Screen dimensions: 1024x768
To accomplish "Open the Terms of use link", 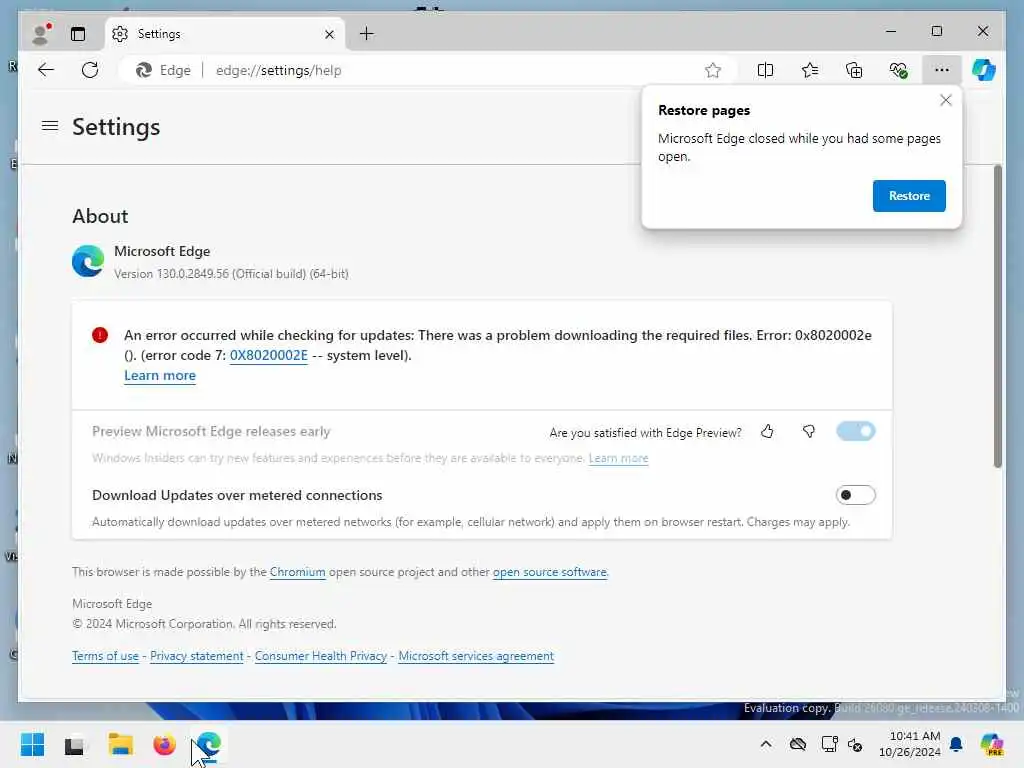I will [x=105, y=656].
